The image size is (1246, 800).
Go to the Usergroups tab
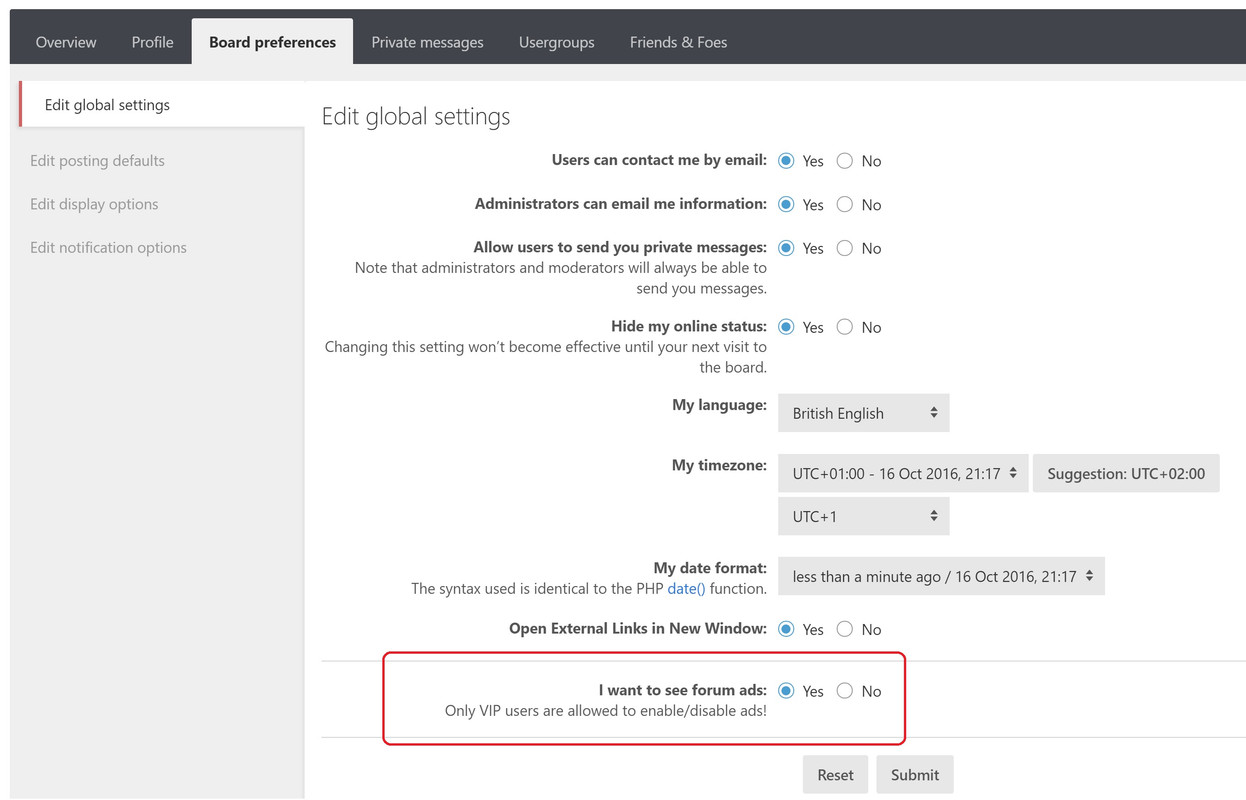click(x=556, y=42)
